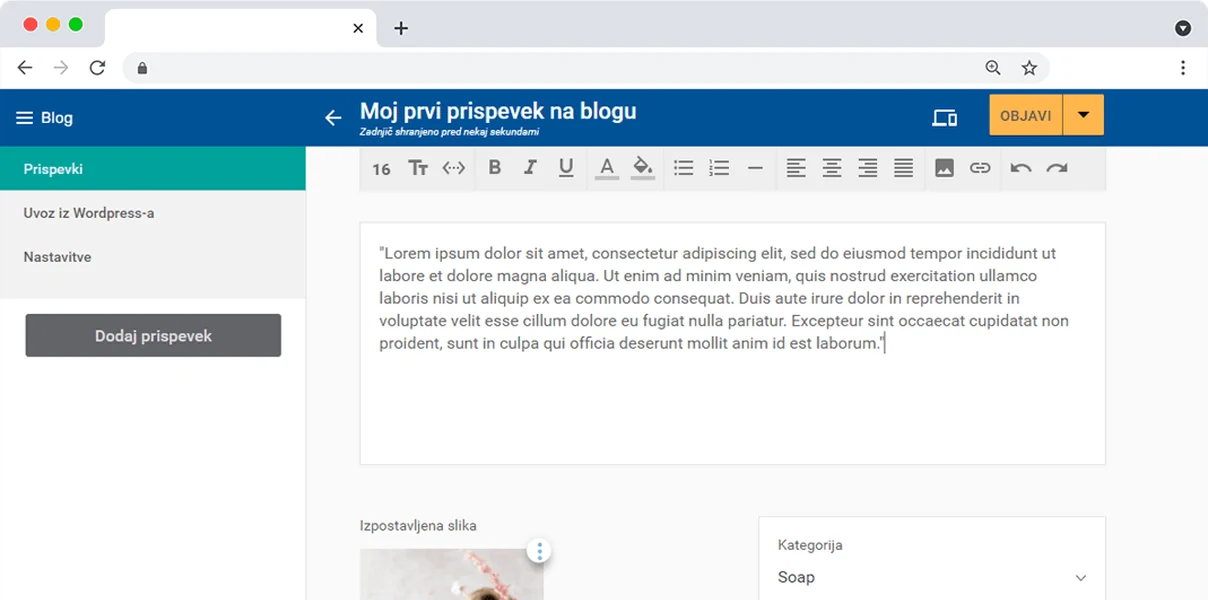Viewport: 1208px width, 600px height.
Task: Click the browser address bar
Action: (x=585, y=68)
